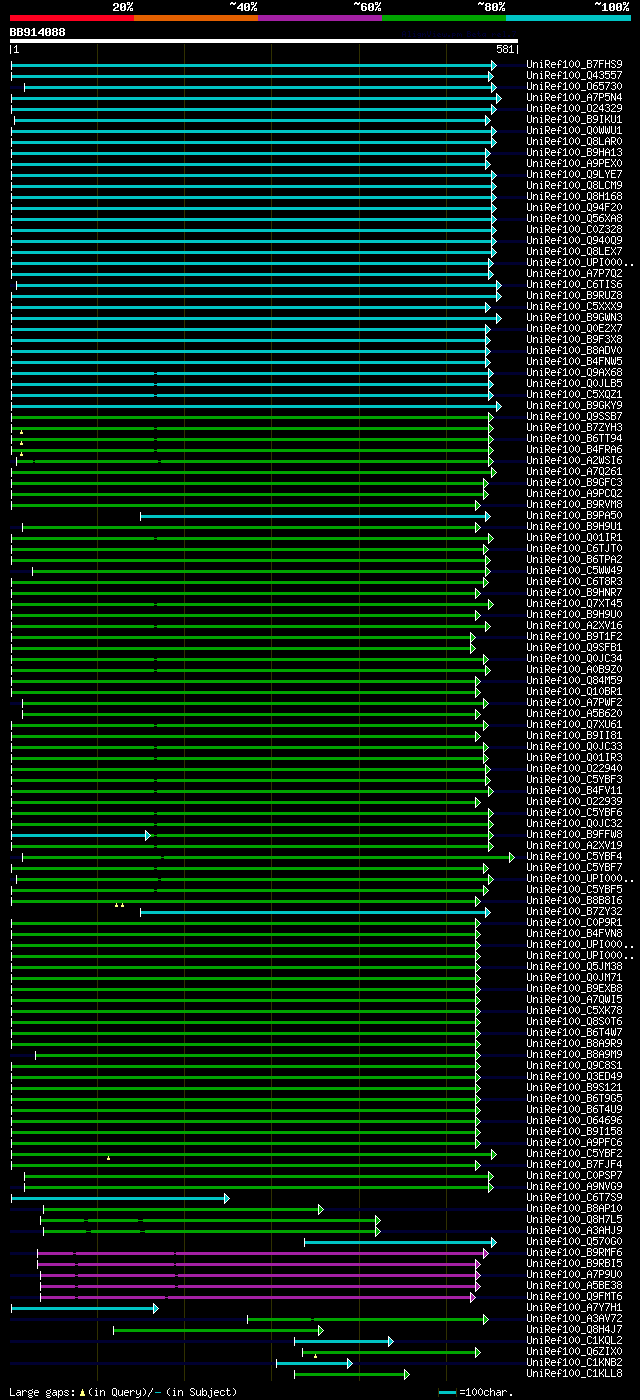Select the UniRef100_Q8LEX7 label
640x1400 pixels.
[x=574, y=251]
